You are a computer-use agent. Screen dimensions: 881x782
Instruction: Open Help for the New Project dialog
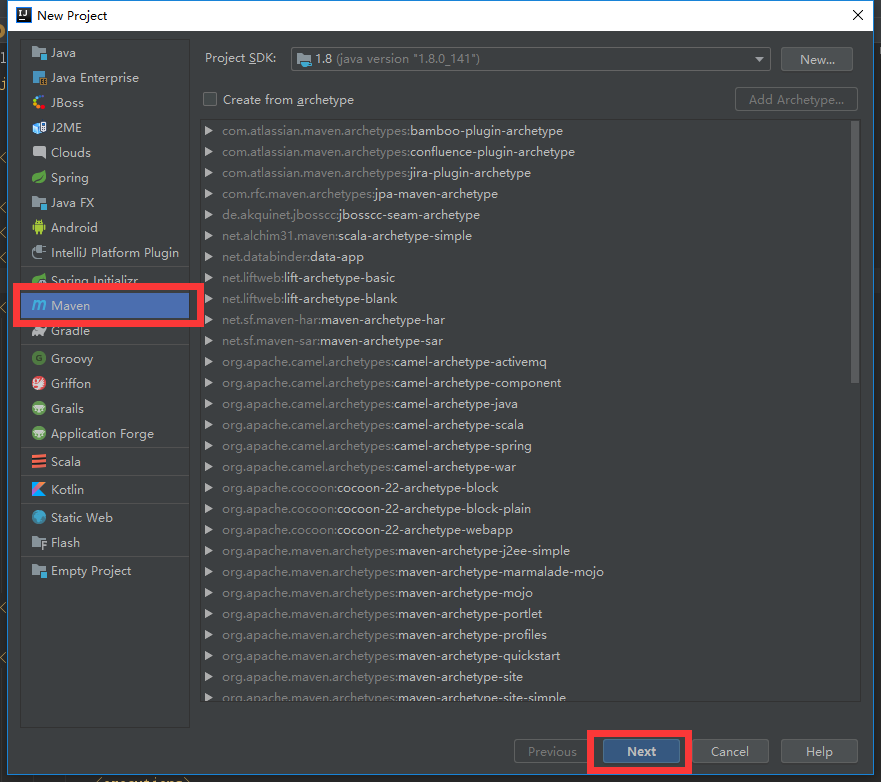pyautogui.click(x=819, y=751)
